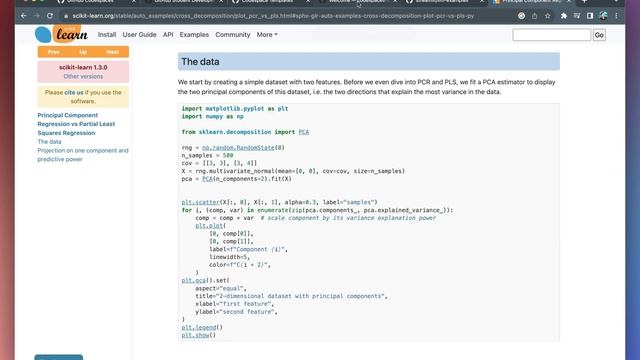Go Up one level in docs
Viewport: 640px width, 360px height.
coord(83,52)
